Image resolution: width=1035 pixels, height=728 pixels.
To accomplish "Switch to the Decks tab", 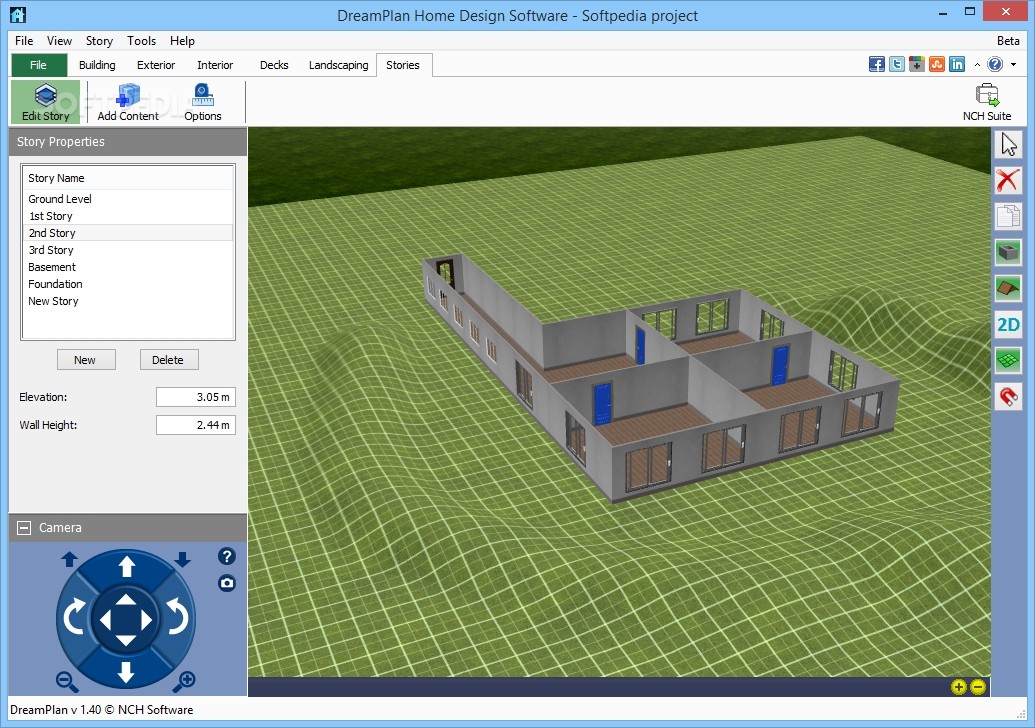I will tap(274, 65).
